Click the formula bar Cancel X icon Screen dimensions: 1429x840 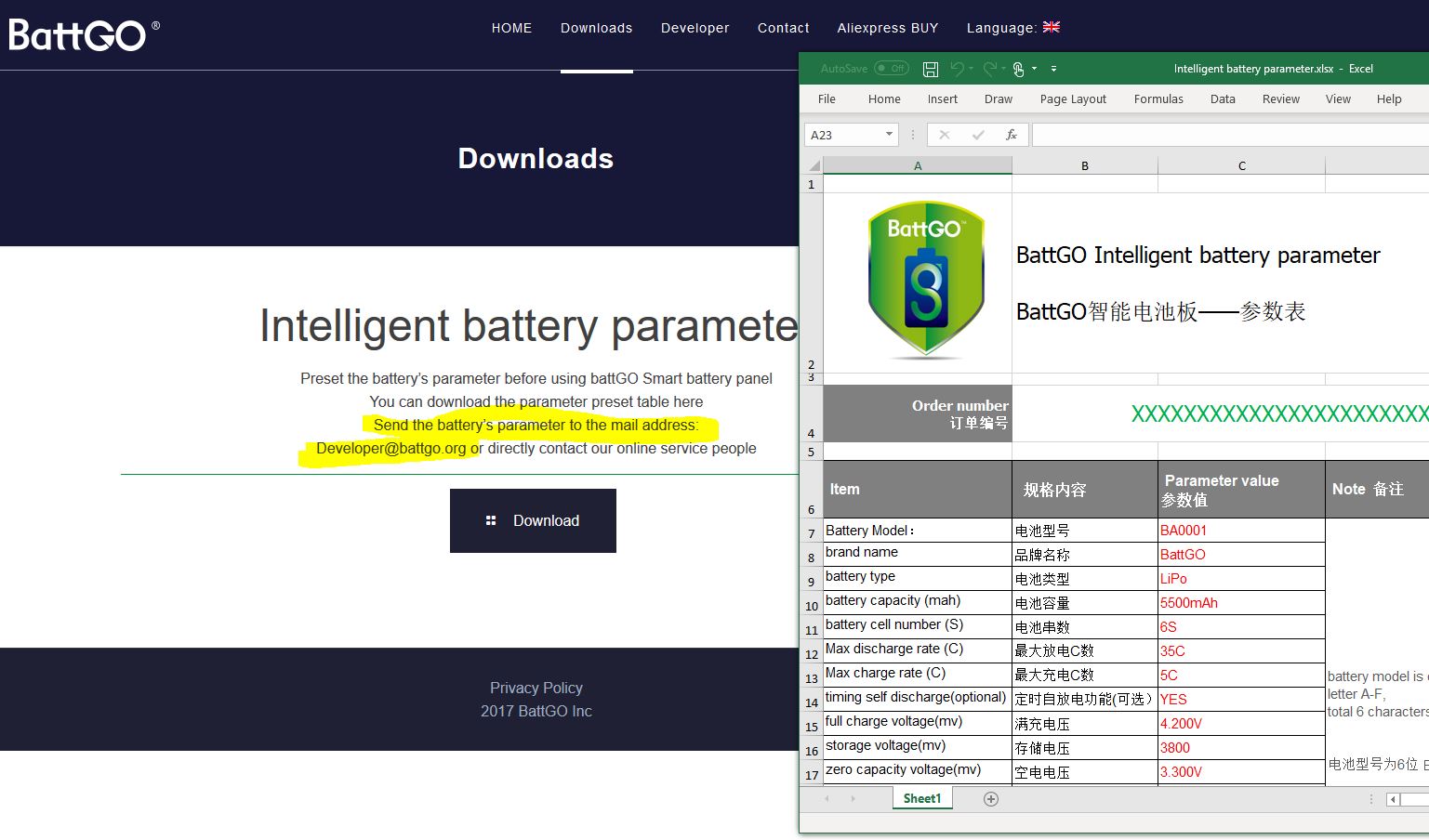(x=945, y=135)
